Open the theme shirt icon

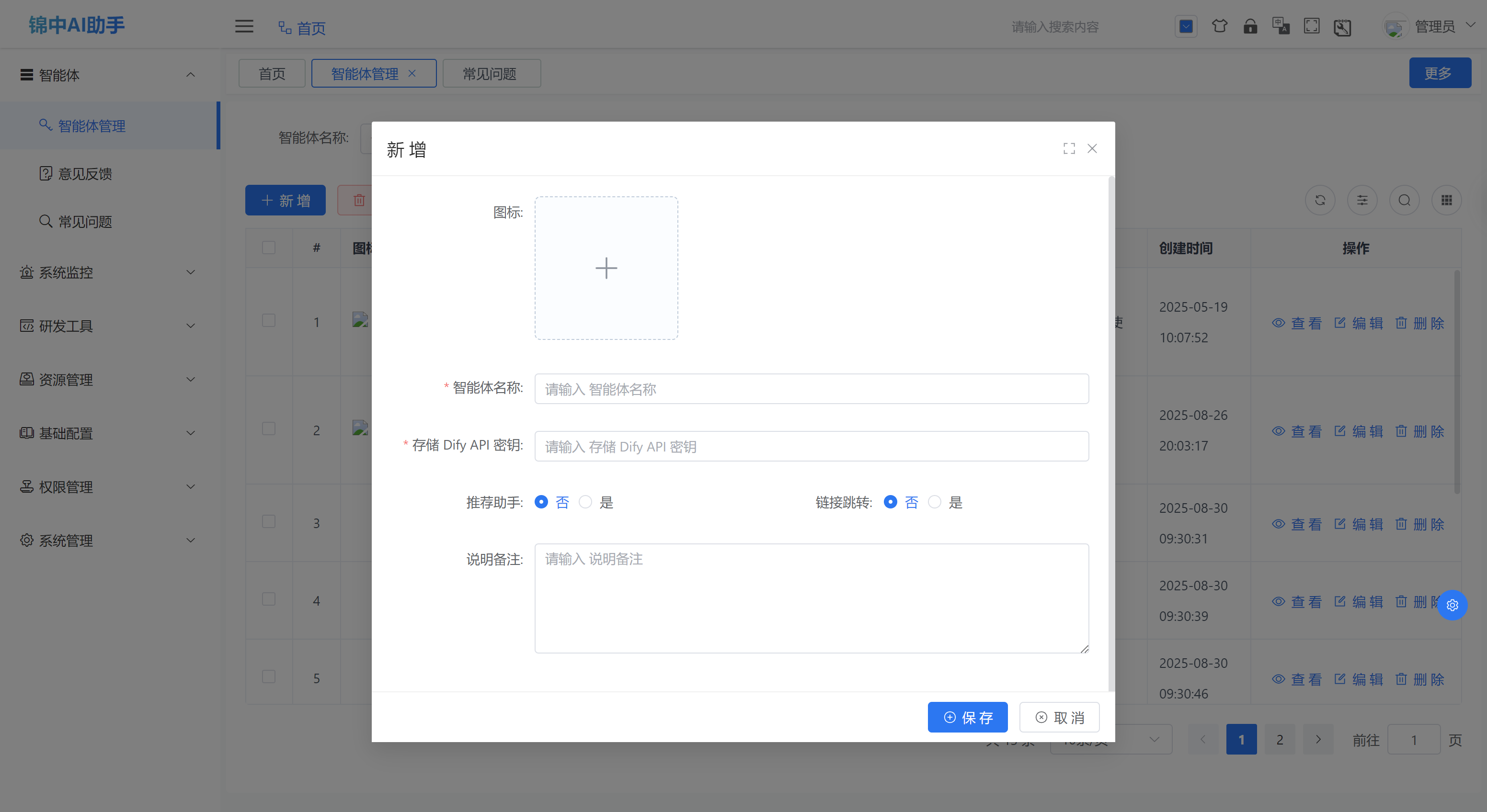click(x=1219, y=26)
